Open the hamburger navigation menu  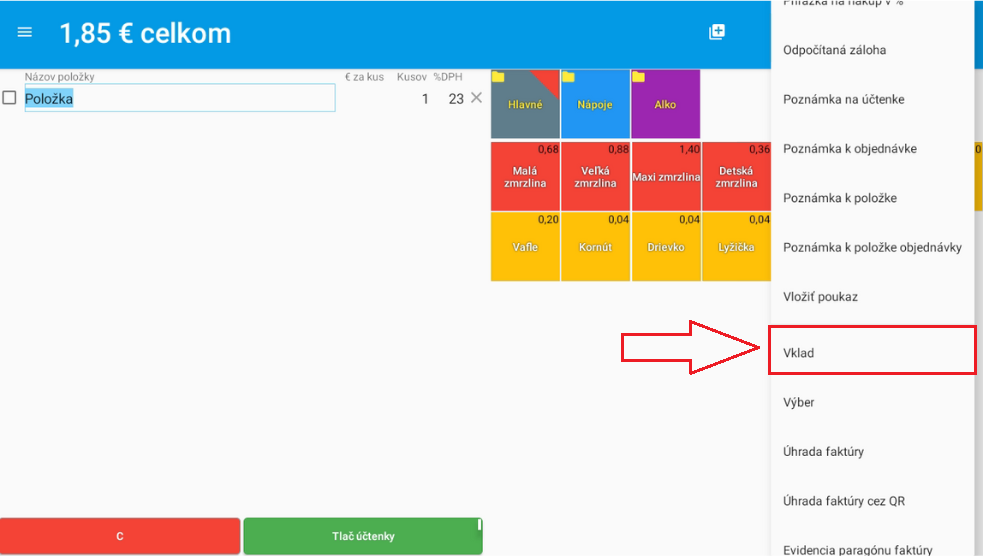pyautogui.click(x=25, y=32)
